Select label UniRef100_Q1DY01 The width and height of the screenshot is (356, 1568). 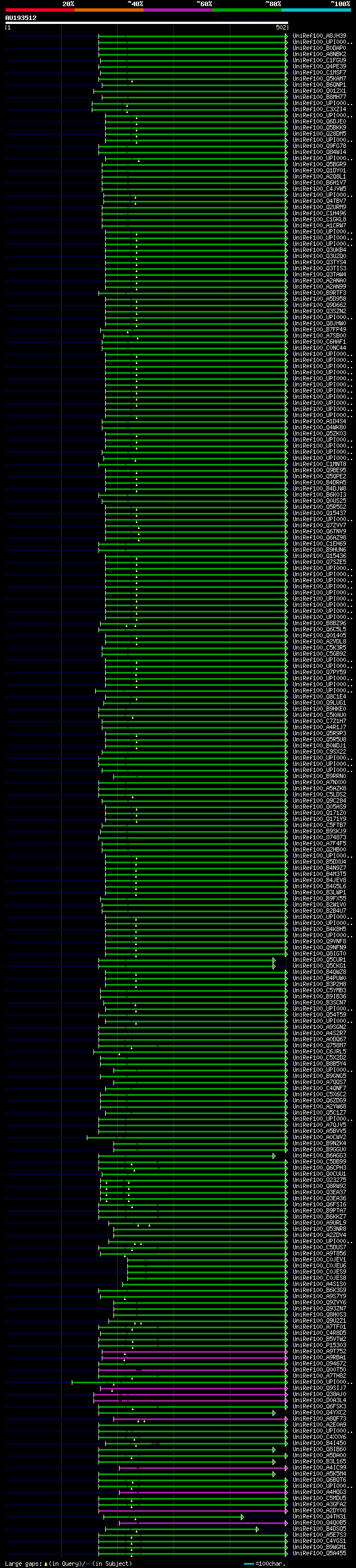319,170
